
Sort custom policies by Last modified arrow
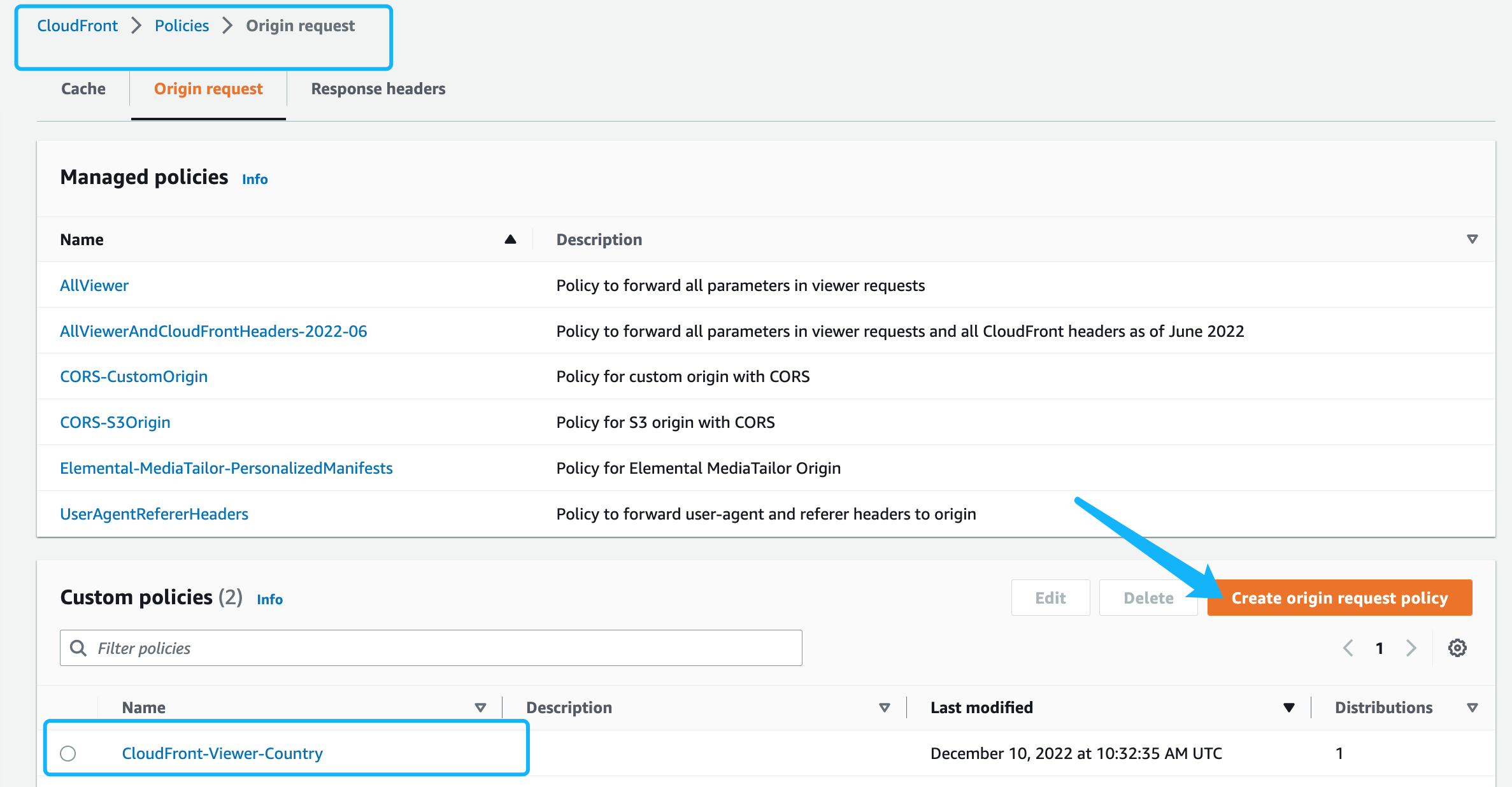(x=1288, y=707)
